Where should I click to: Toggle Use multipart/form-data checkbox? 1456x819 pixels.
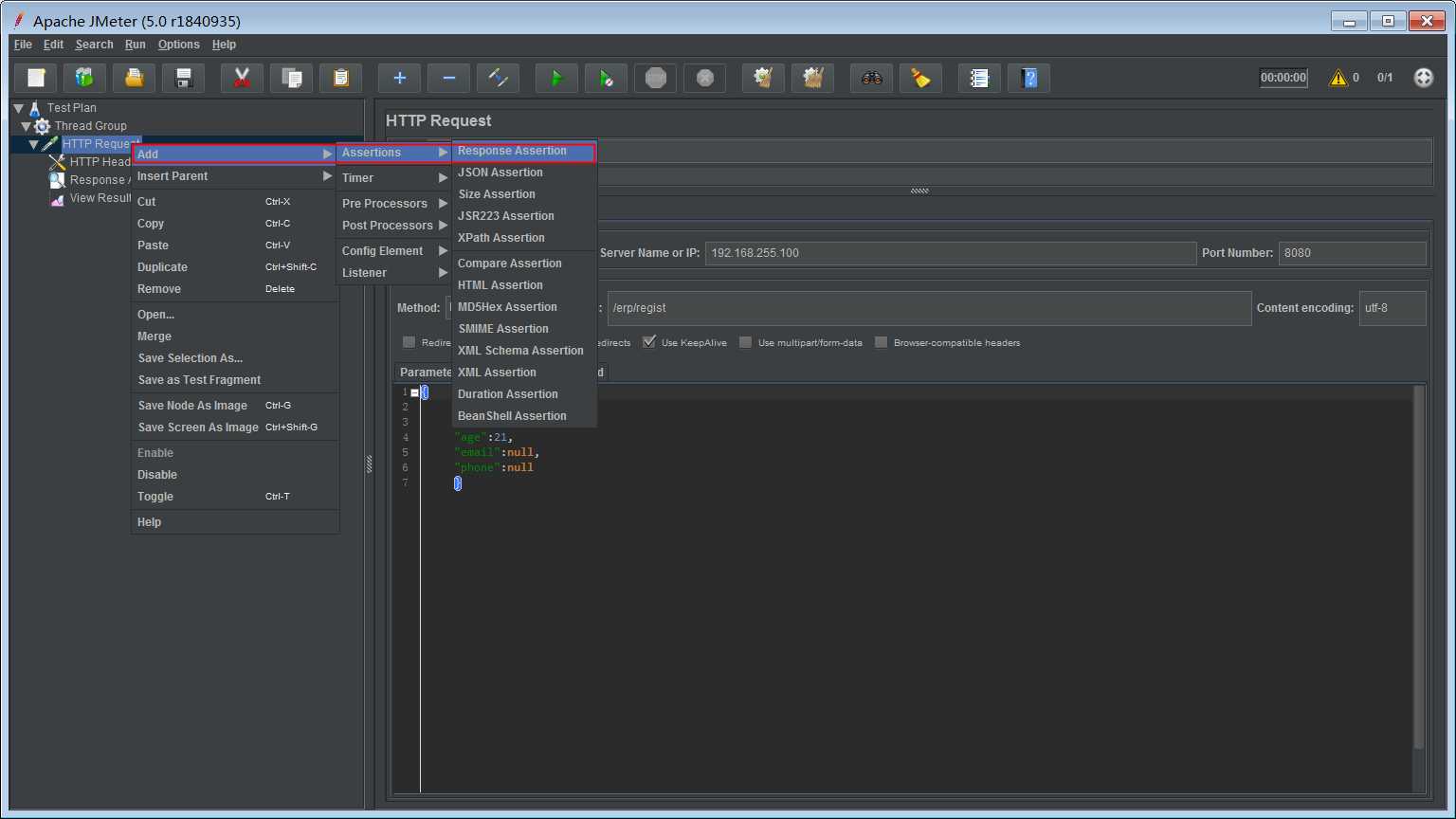coord(745,342)
